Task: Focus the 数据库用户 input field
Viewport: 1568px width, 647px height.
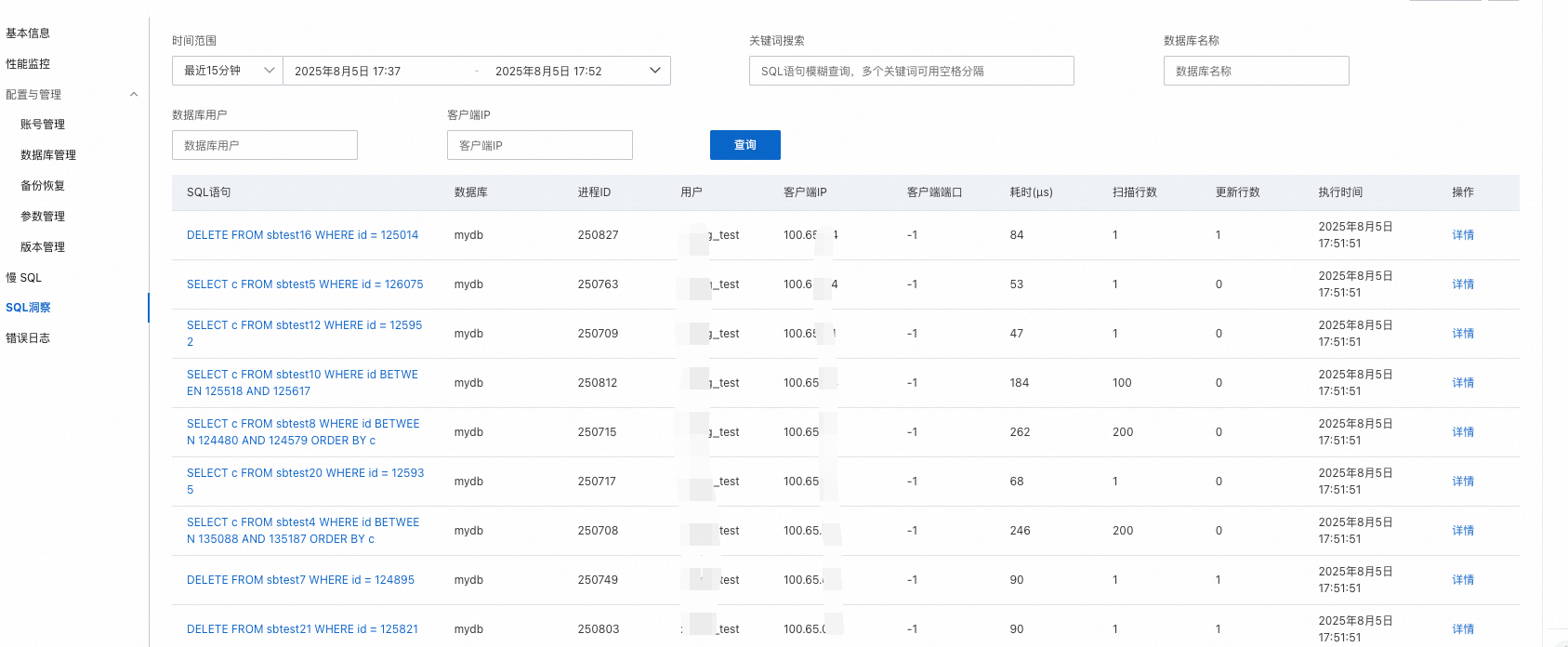Action: click(x=265, y=145)
